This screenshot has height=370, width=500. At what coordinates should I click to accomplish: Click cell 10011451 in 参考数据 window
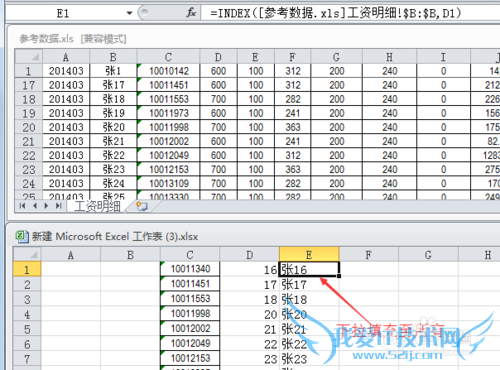point(168,85)
